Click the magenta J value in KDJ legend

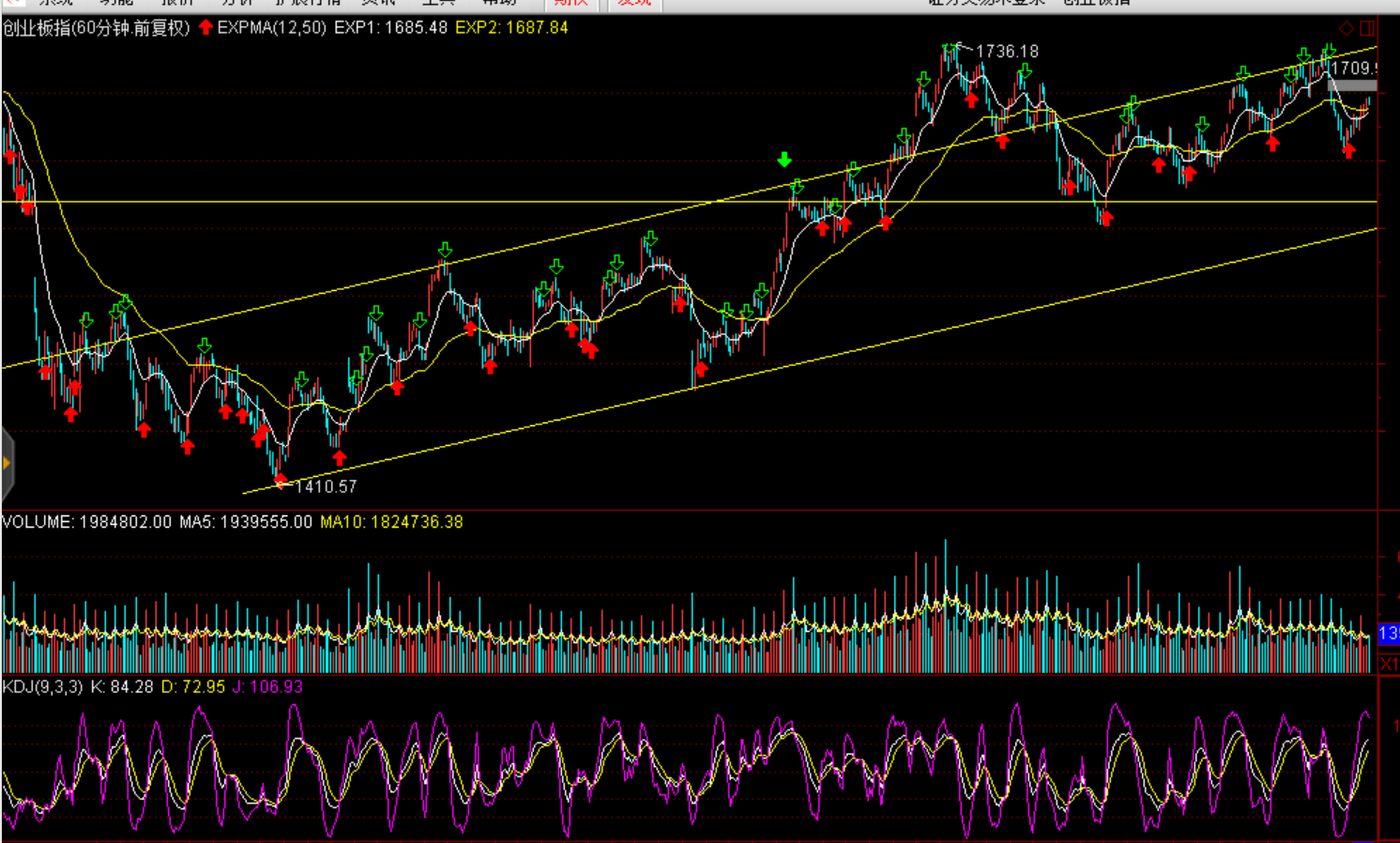tap(267, 687)
